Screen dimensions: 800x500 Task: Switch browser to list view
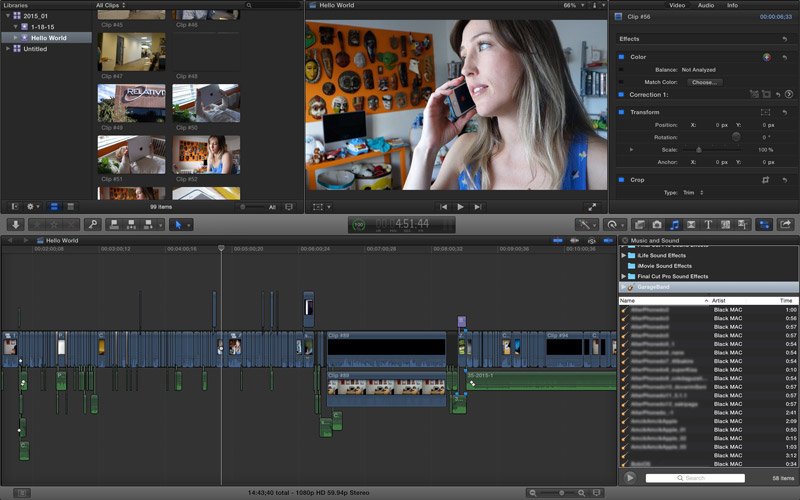pos(71,207)
